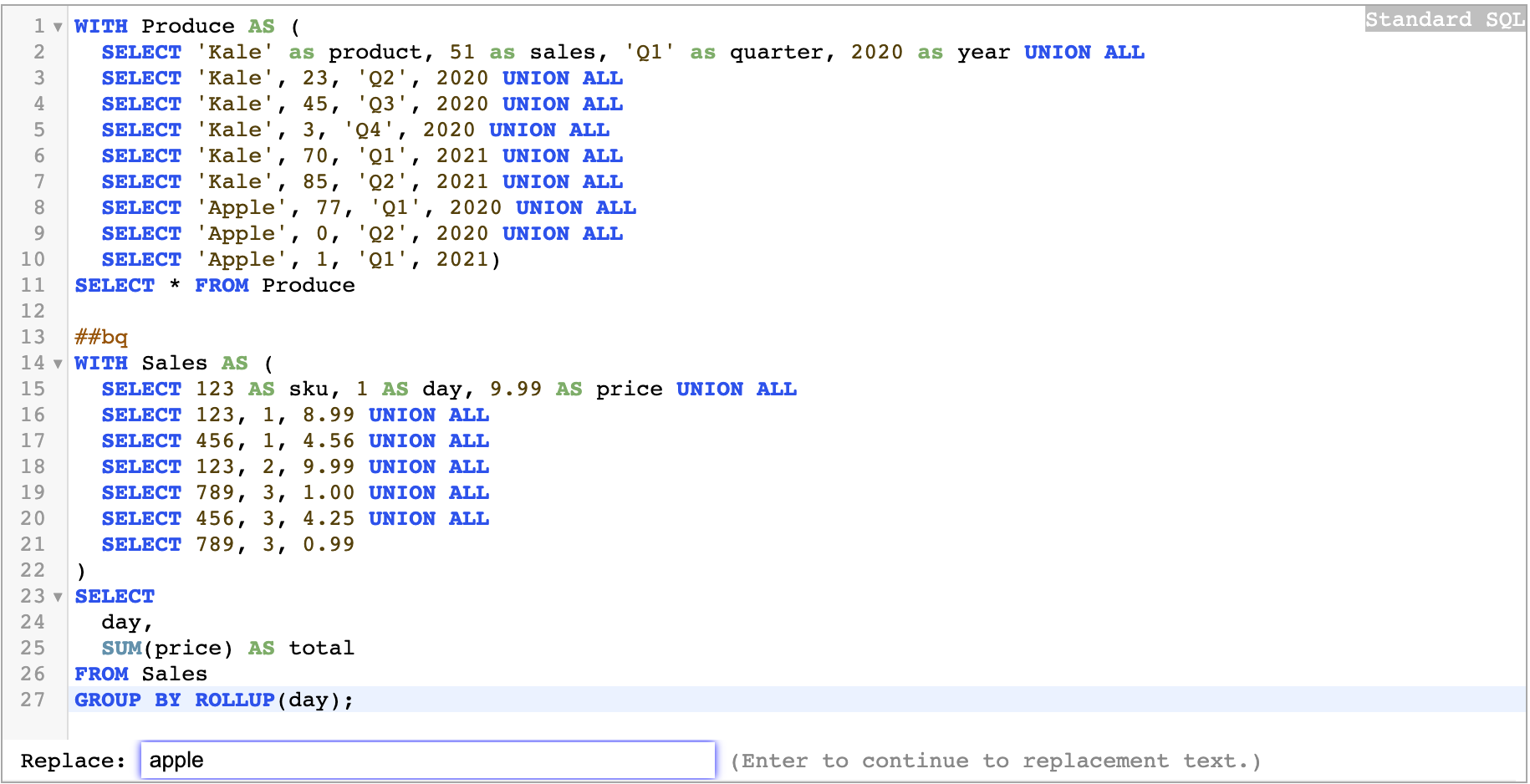Click 'GROUP' keyword on line 27
Image resolution: width=1530 pixels, height=784 pixels.
108,700
